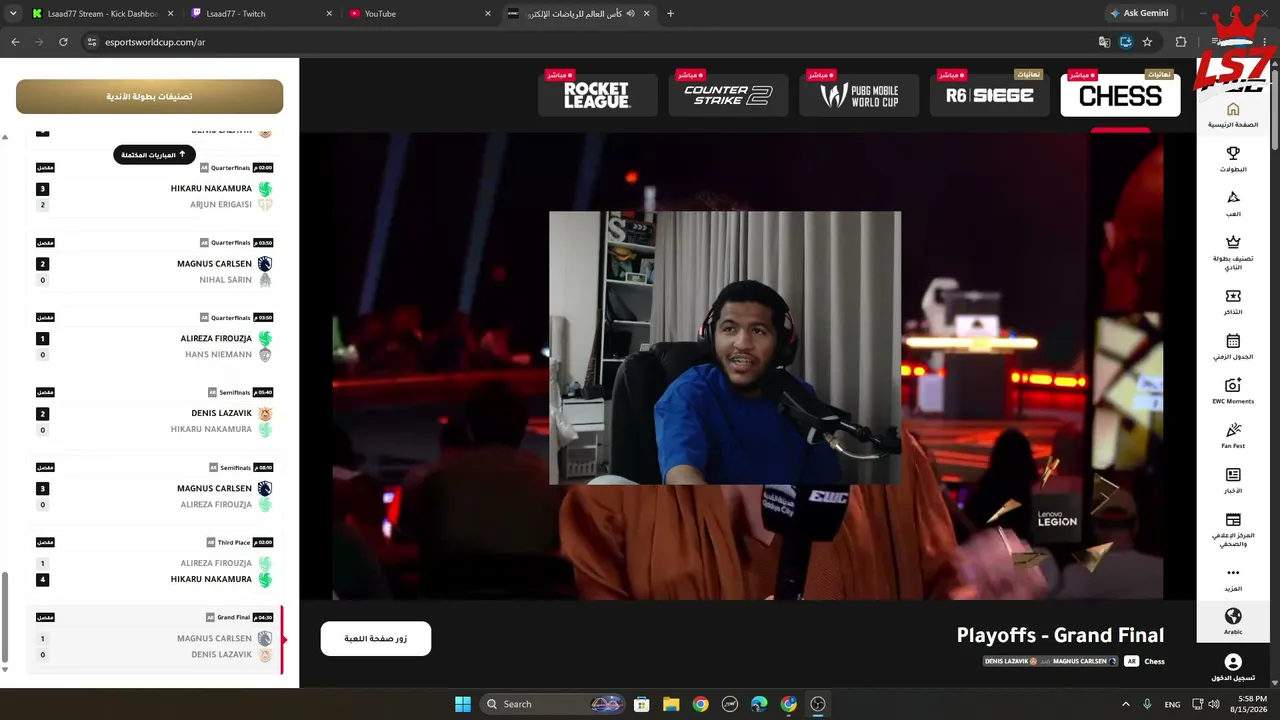Reload the esportsworldcup.com page
The width and height of the screenshot is (1280, 720).
(63, 42)
